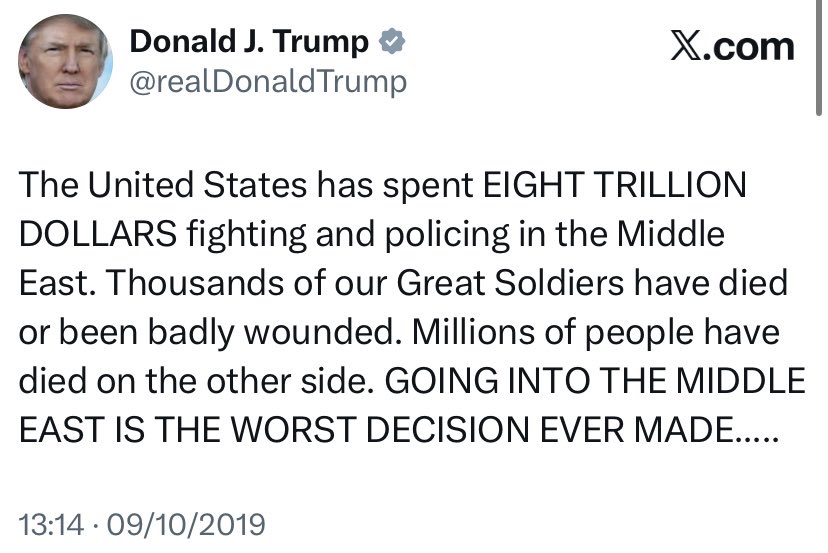Click the word "Thousands" in the tweet
The width and height of the screenshot is (828, 553).
pyautogui.click(x=188, y=283)
